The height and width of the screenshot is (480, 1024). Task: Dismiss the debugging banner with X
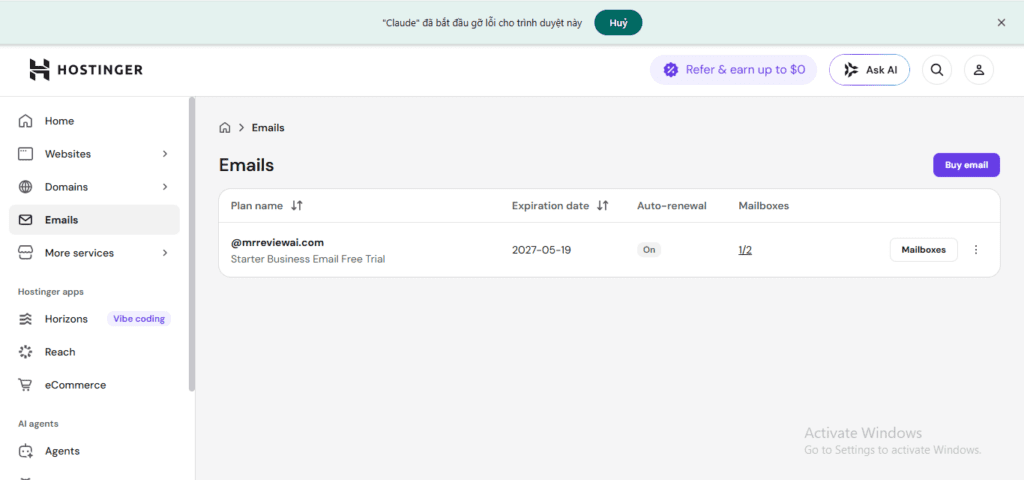[x=1001, y=22]
